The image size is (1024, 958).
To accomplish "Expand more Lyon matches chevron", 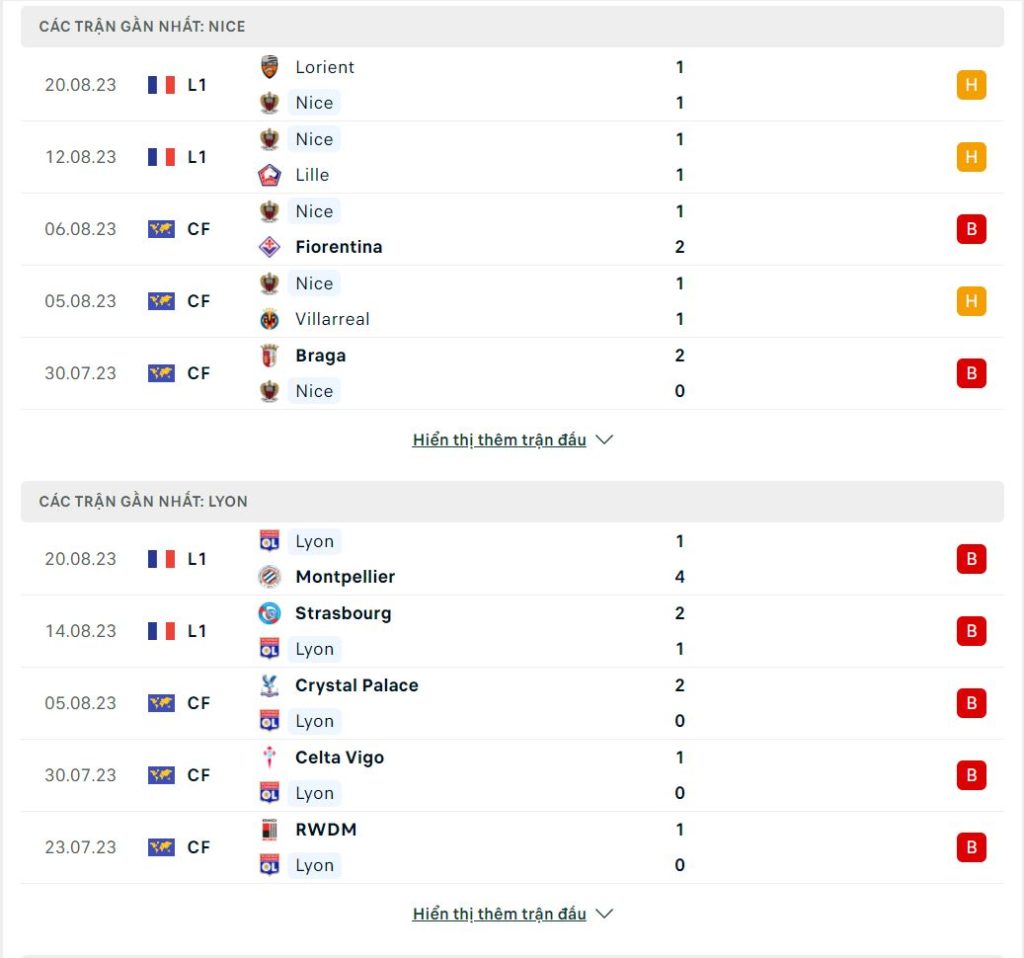I will [x=605, y=914].
